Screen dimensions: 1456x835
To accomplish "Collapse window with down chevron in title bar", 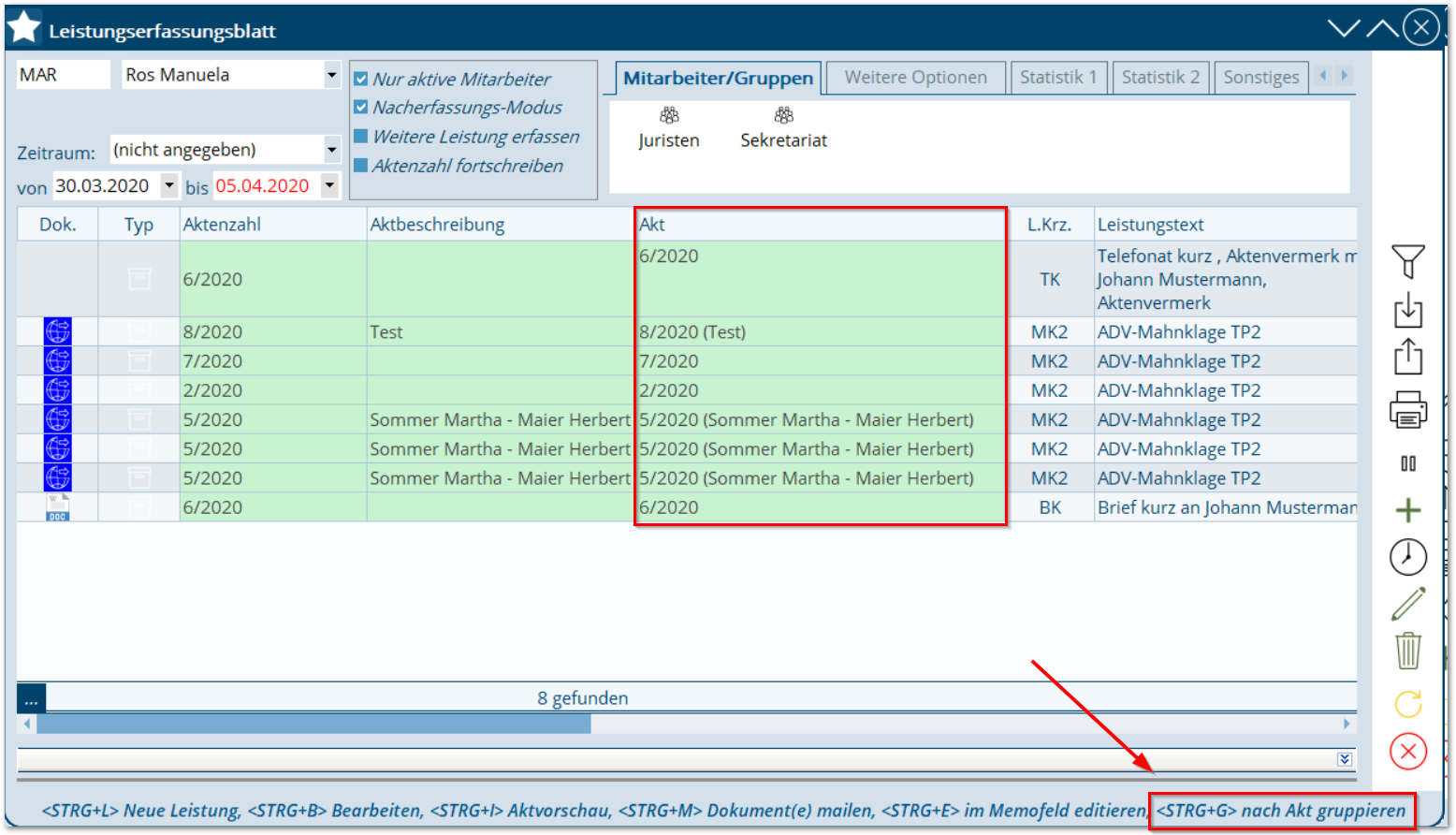I will pyautogui.click(x=1344, y=28).
